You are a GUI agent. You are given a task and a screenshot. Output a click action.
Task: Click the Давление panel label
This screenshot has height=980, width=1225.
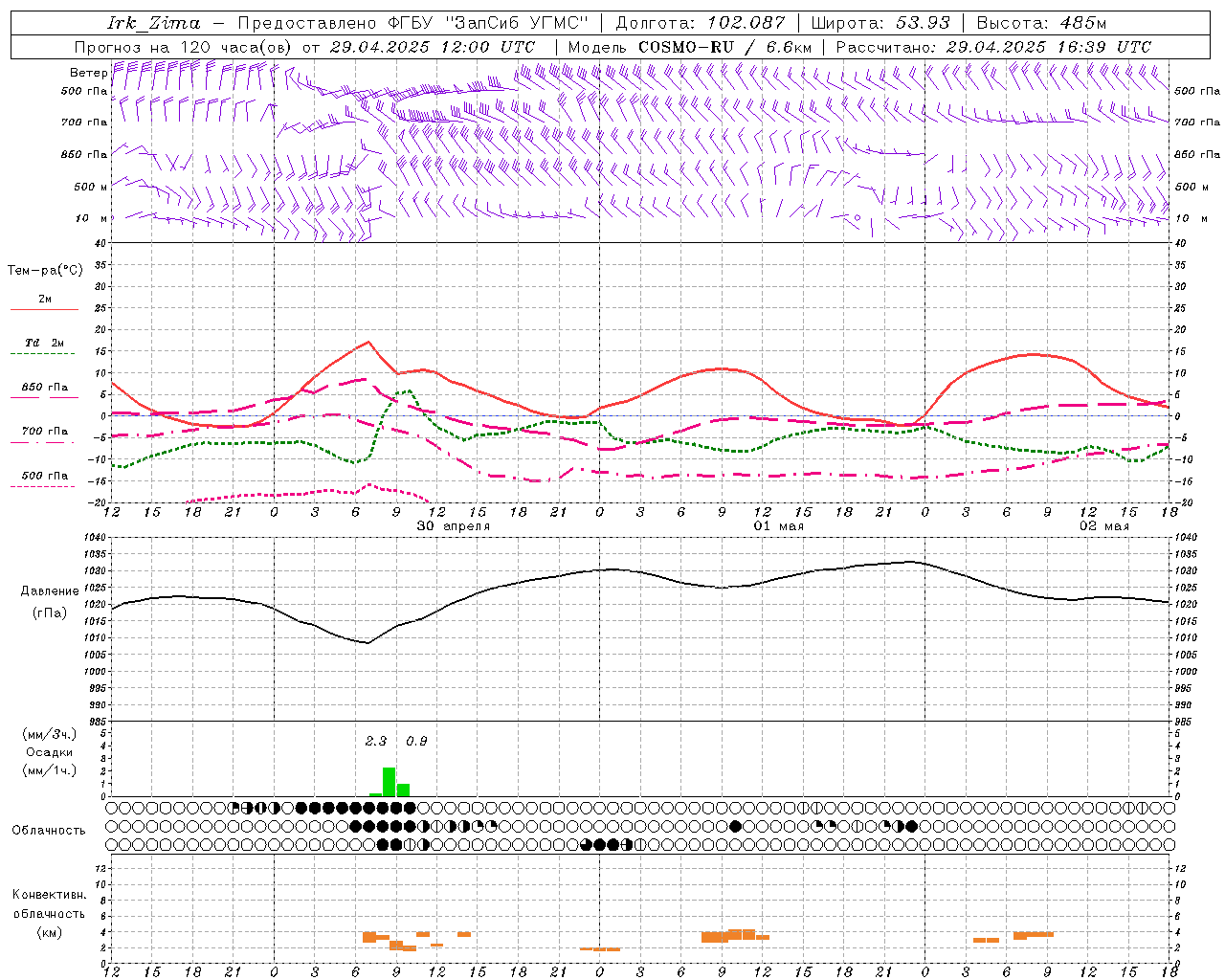pyautogui.click(x=50, y=591)
